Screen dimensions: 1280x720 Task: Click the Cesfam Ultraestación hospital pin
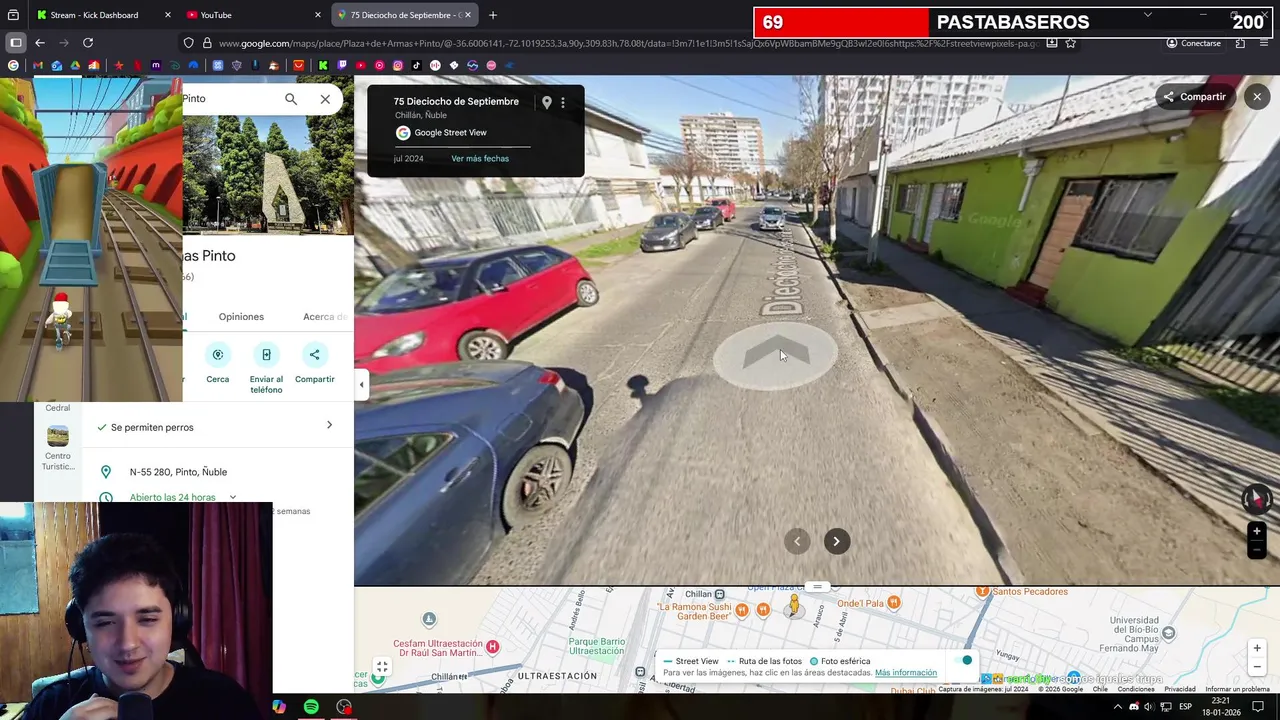pos(493,647)
